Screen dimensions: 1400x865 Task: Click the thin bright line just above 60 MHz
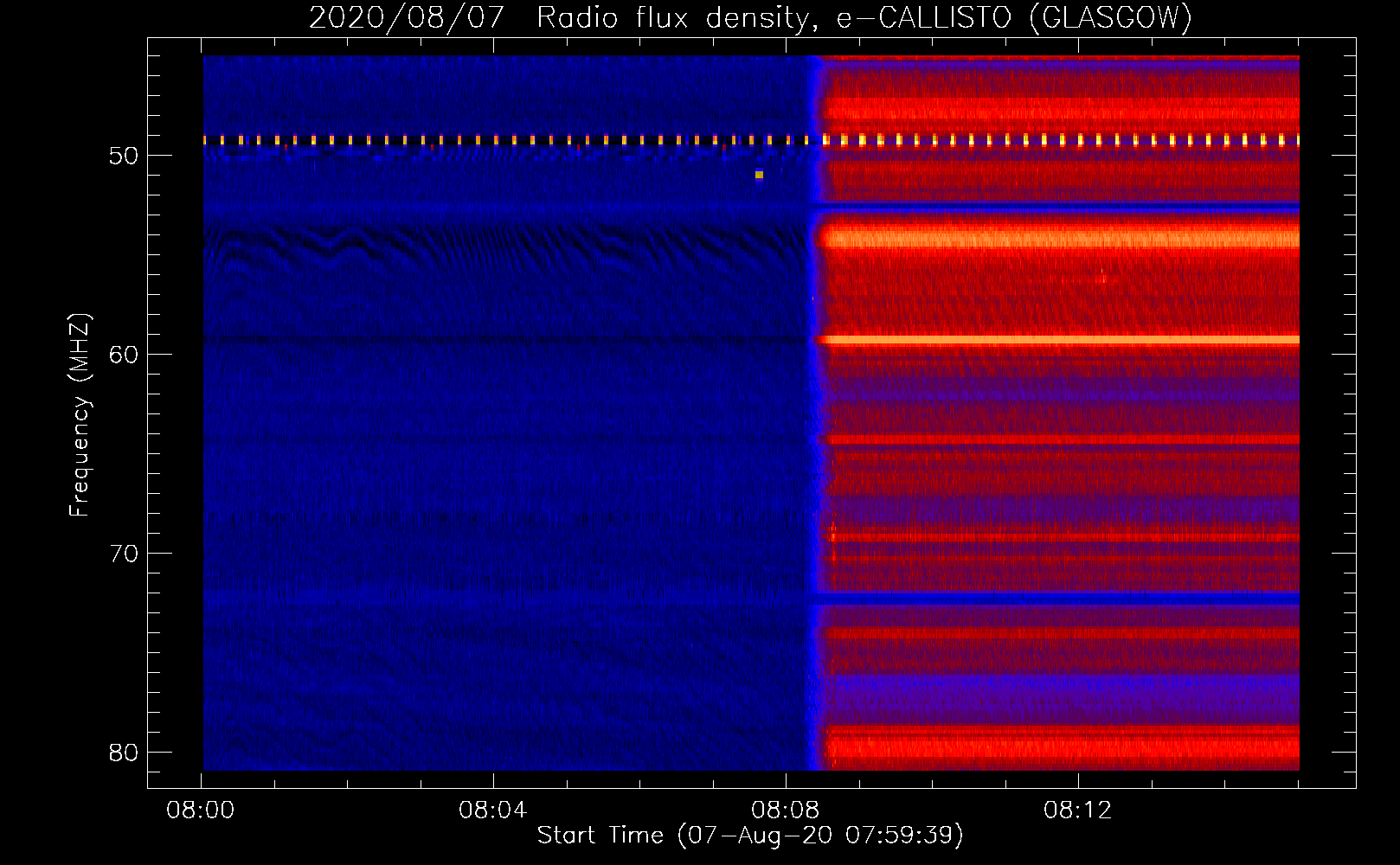1059,341
